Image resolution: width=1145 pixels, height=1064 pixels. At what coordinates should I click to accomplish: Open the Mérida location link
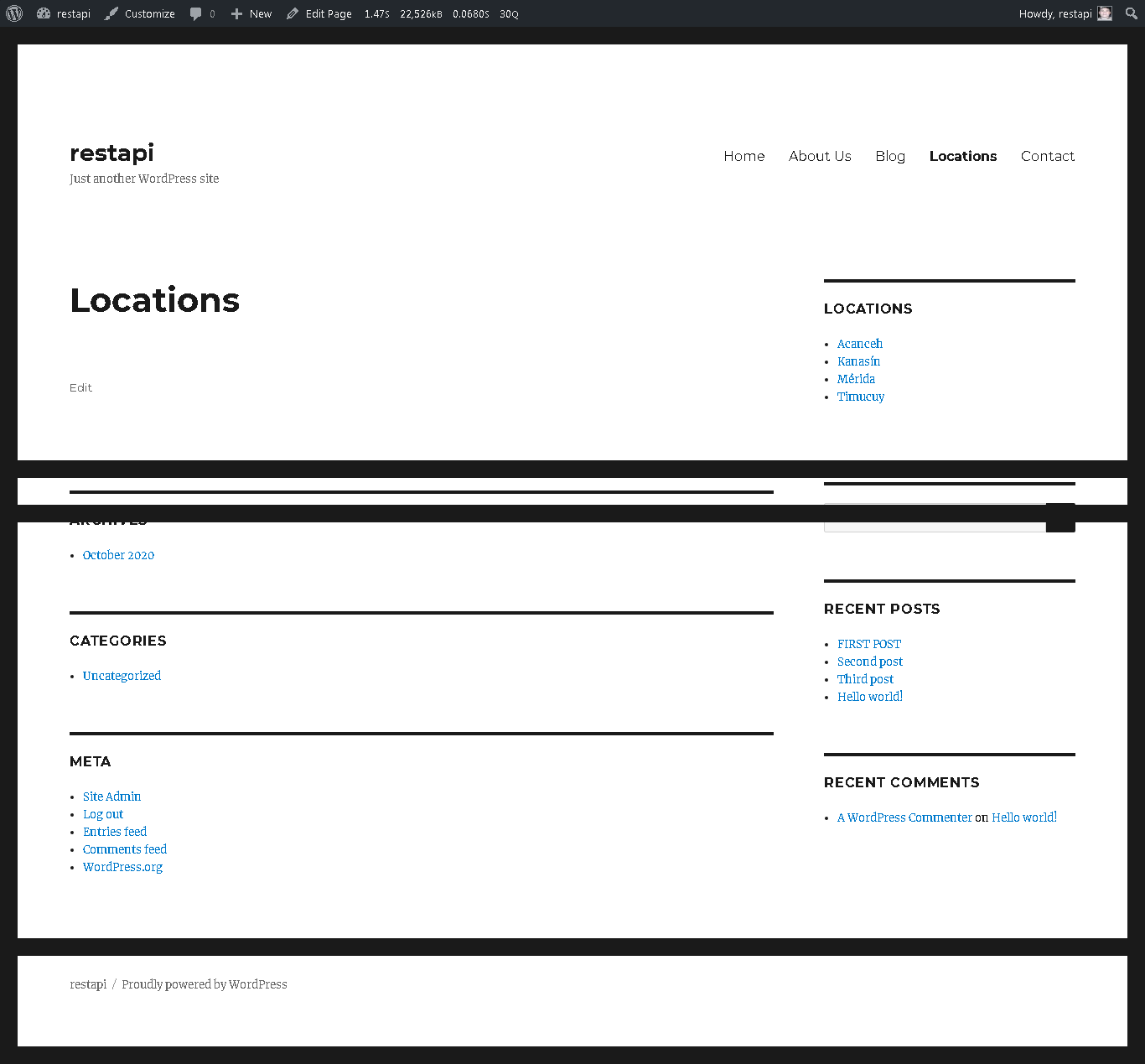pos(856,379)
